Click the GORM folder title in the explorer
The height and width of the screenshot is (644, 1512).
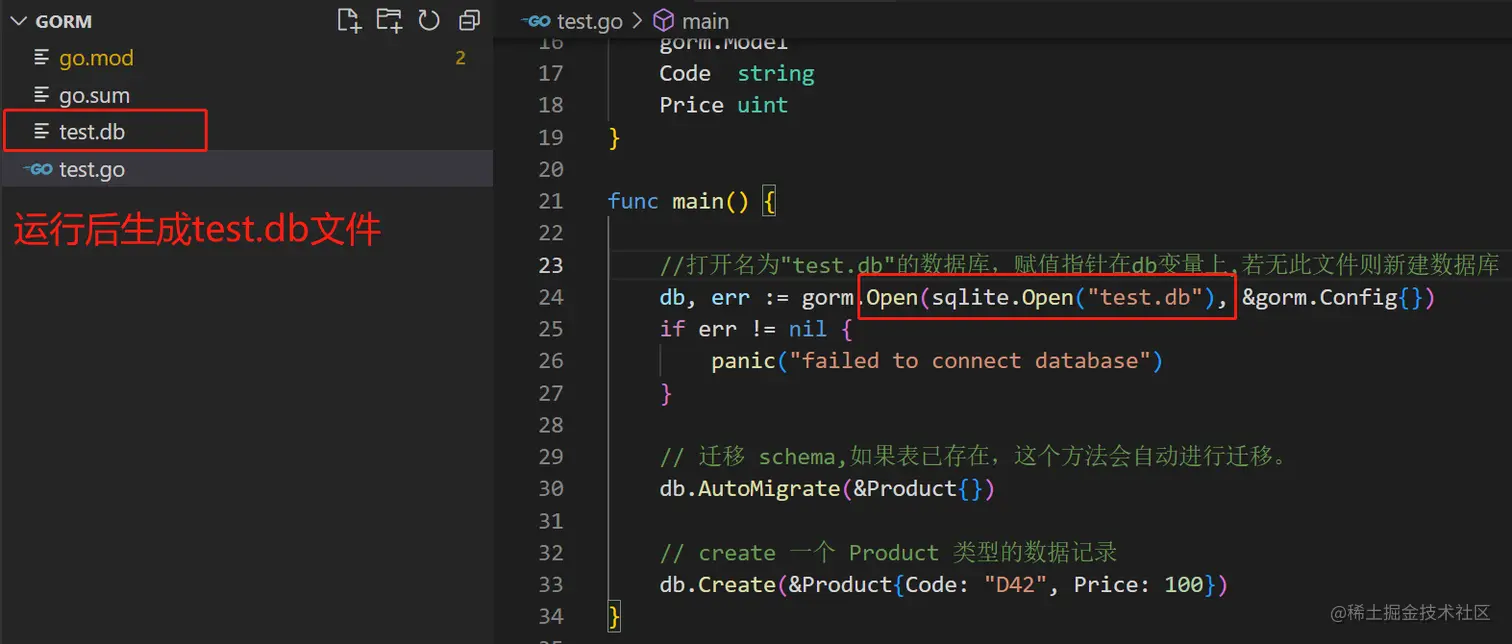tap(64, 21)
